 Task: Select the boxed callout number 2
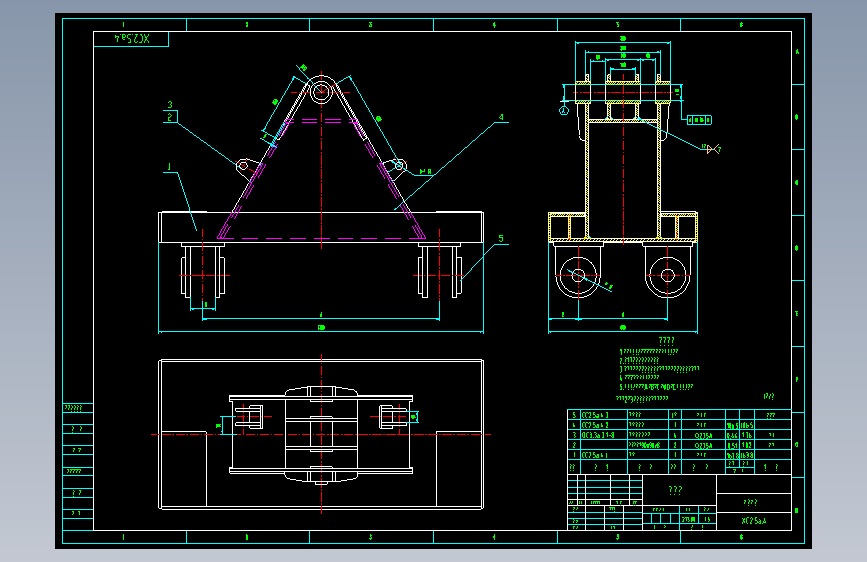click(x=170, y=117)
